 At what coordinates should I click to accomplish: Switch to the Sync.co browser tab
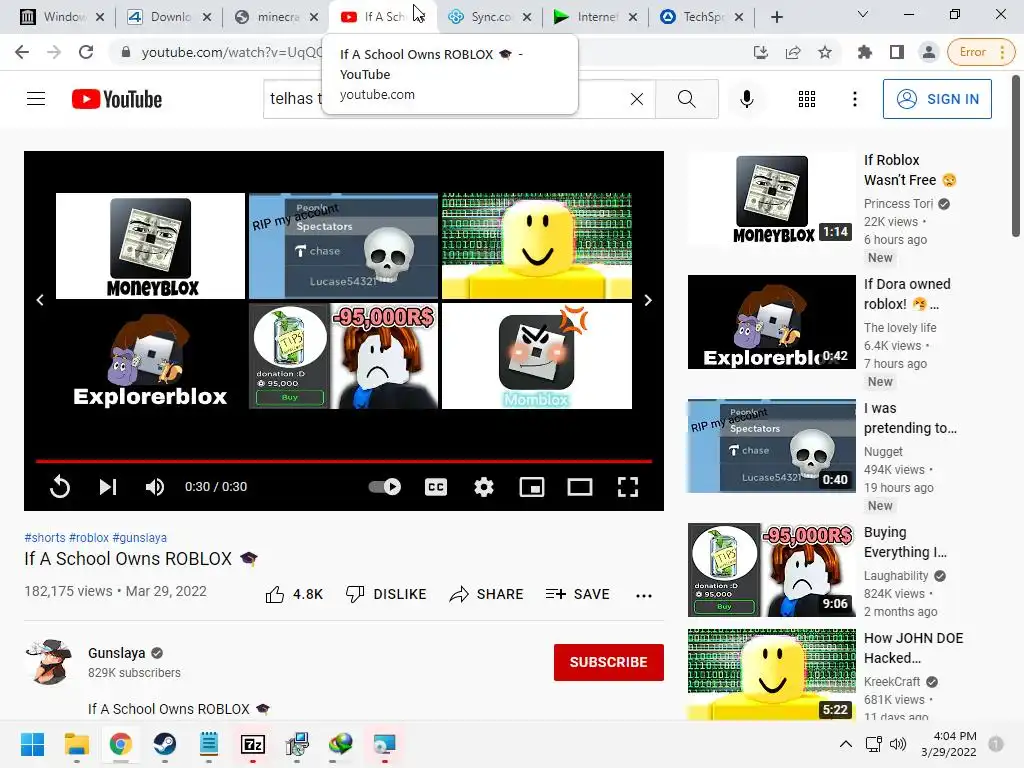491,17
